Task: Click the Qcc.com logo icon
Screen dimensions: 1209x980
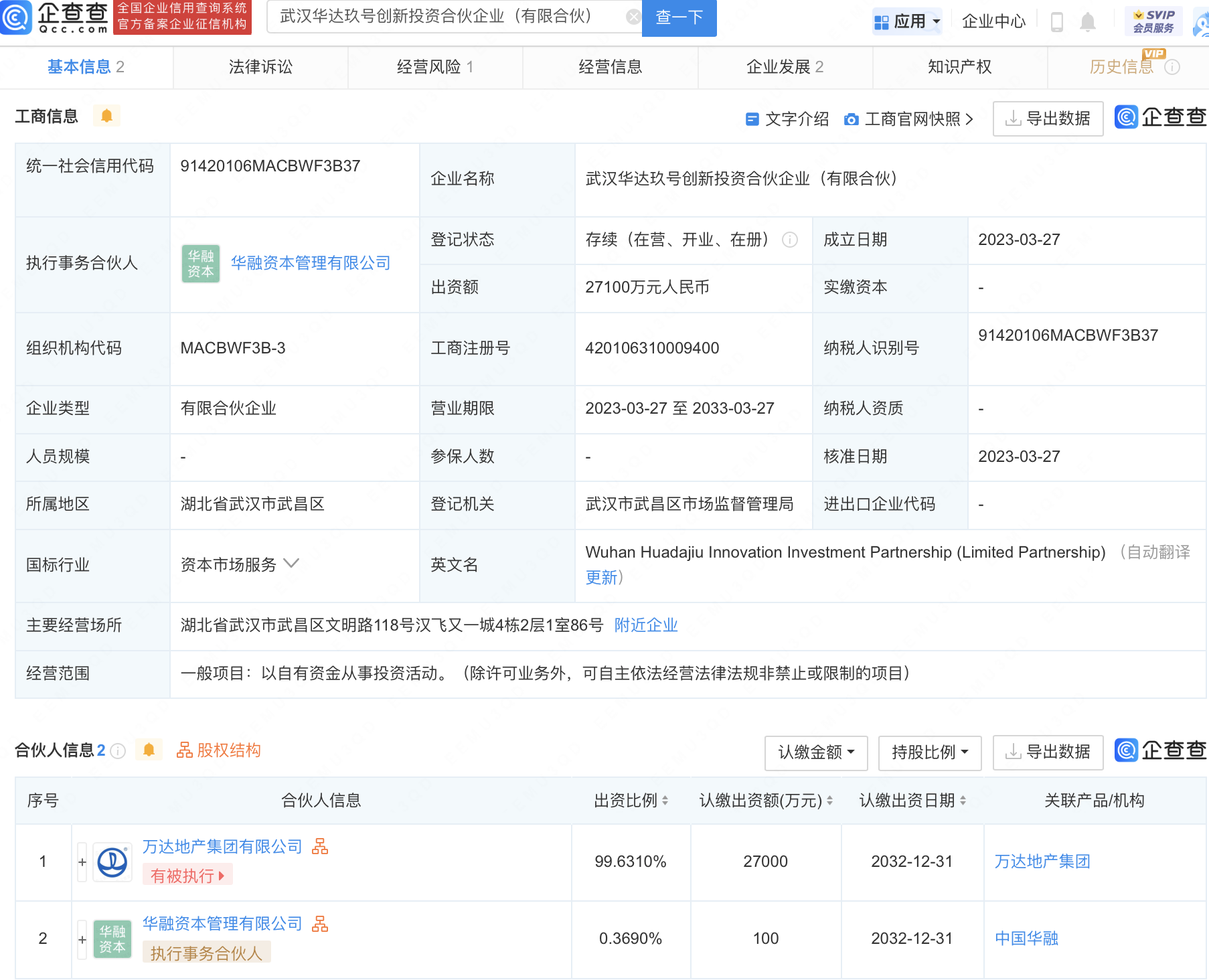Action: [x=16, y=17]
